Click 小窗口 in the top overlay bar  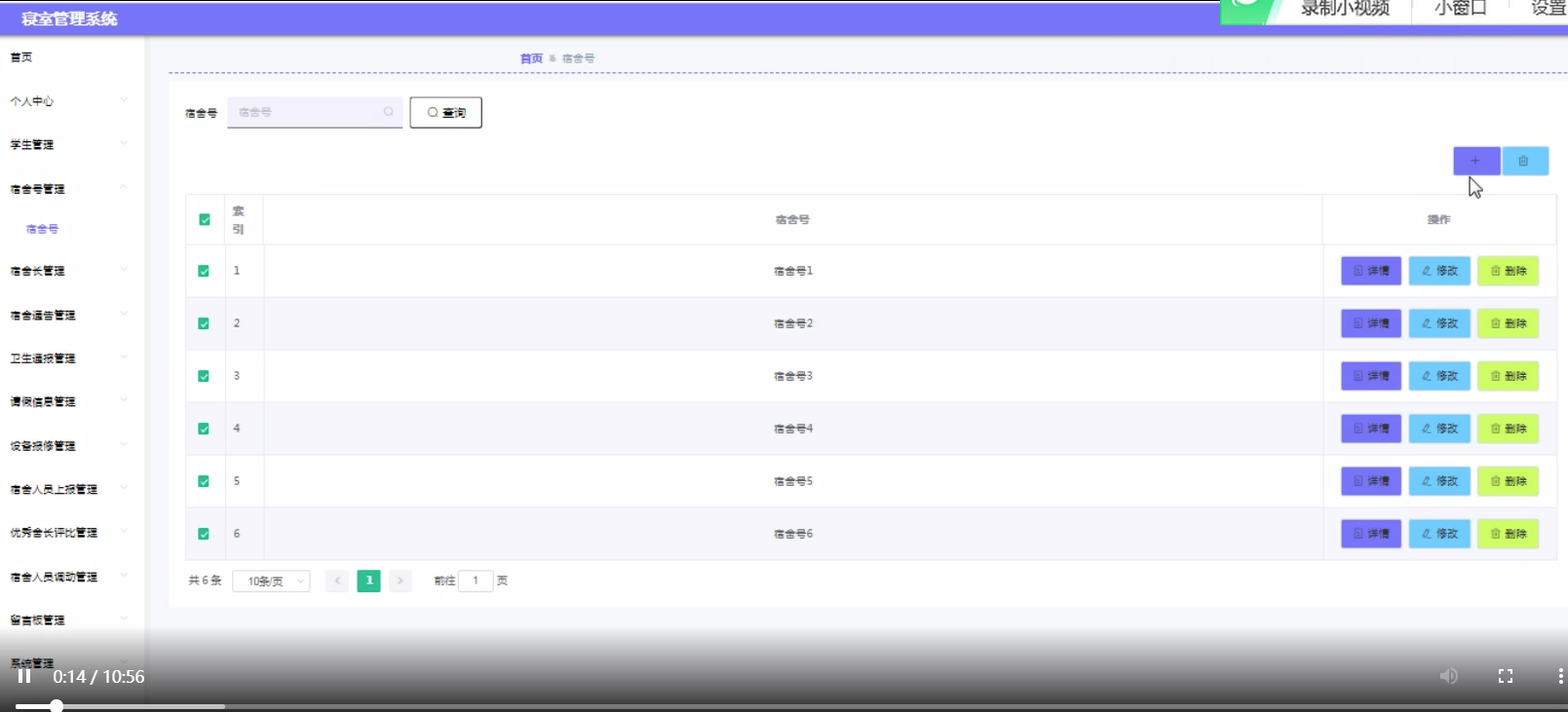(1461, 9)
